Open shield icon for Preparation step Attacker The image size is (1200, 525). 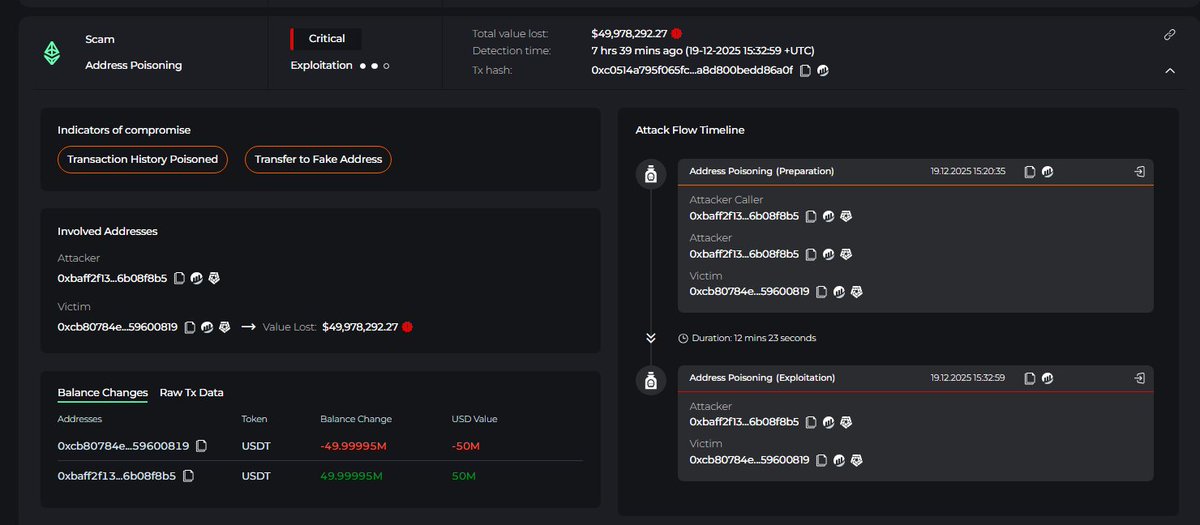pos(845,254)
